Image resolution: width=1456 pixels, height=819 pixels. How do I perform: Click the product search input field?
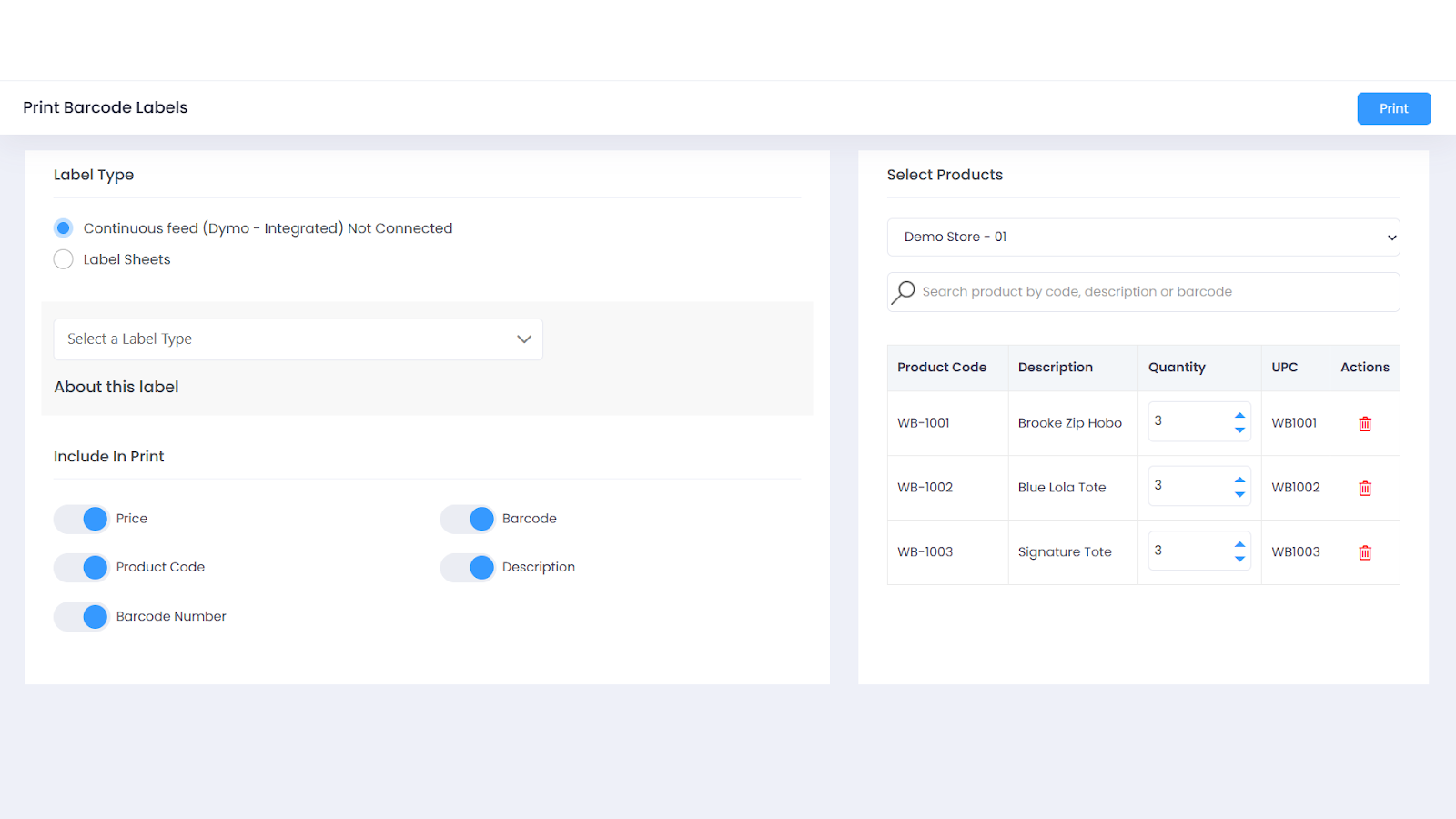(1156, 292)
